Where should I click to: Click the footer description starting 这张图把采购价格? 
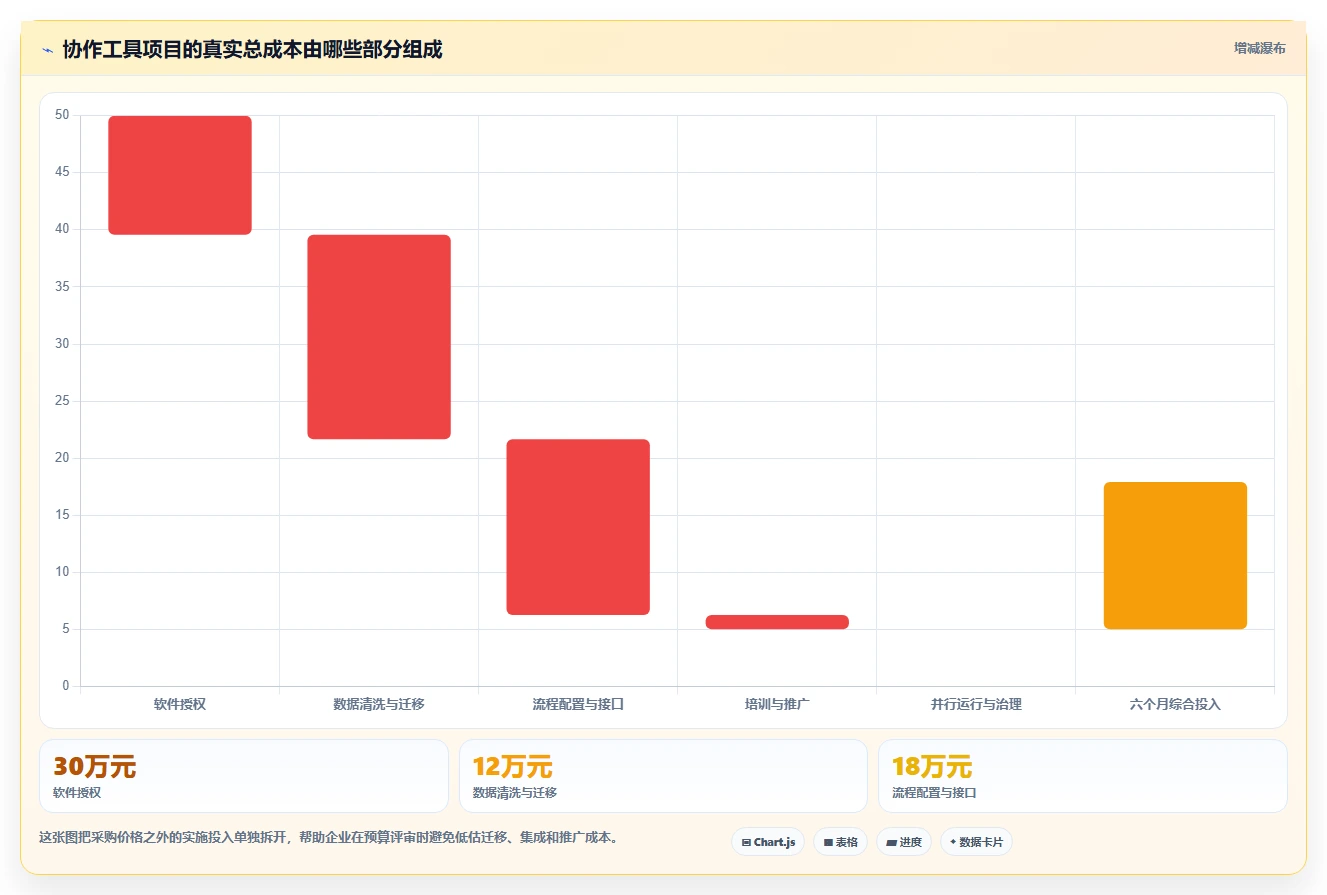pos(328,838)
